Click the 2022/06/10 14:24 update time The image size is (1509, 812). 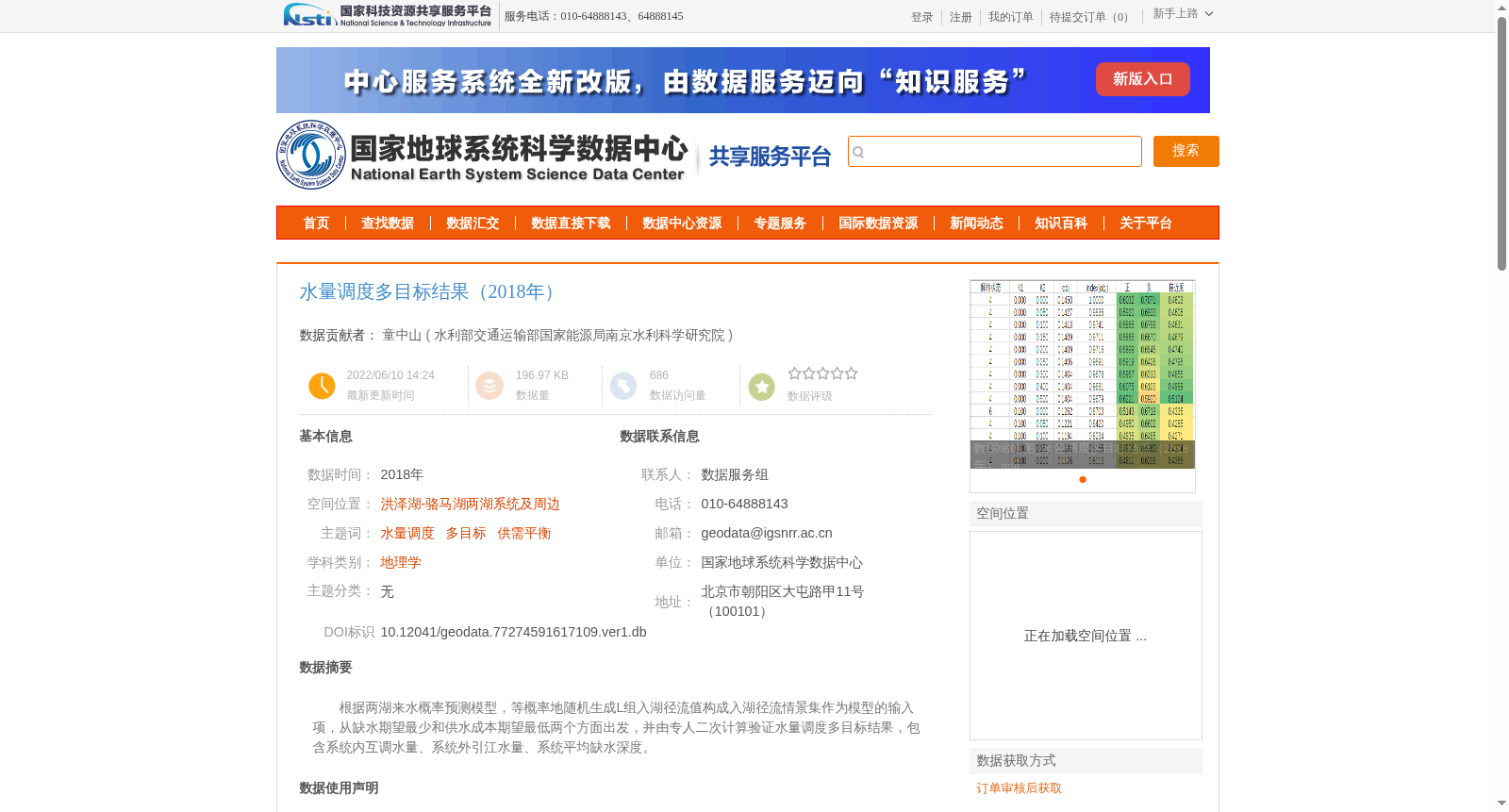pyautogui.click(x=390, y=375)
